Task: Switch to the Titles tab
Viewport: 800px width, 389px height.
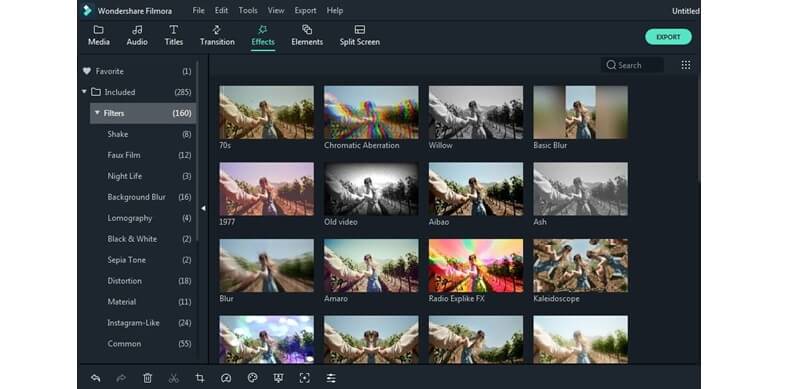Action: [x=173, y=36]
